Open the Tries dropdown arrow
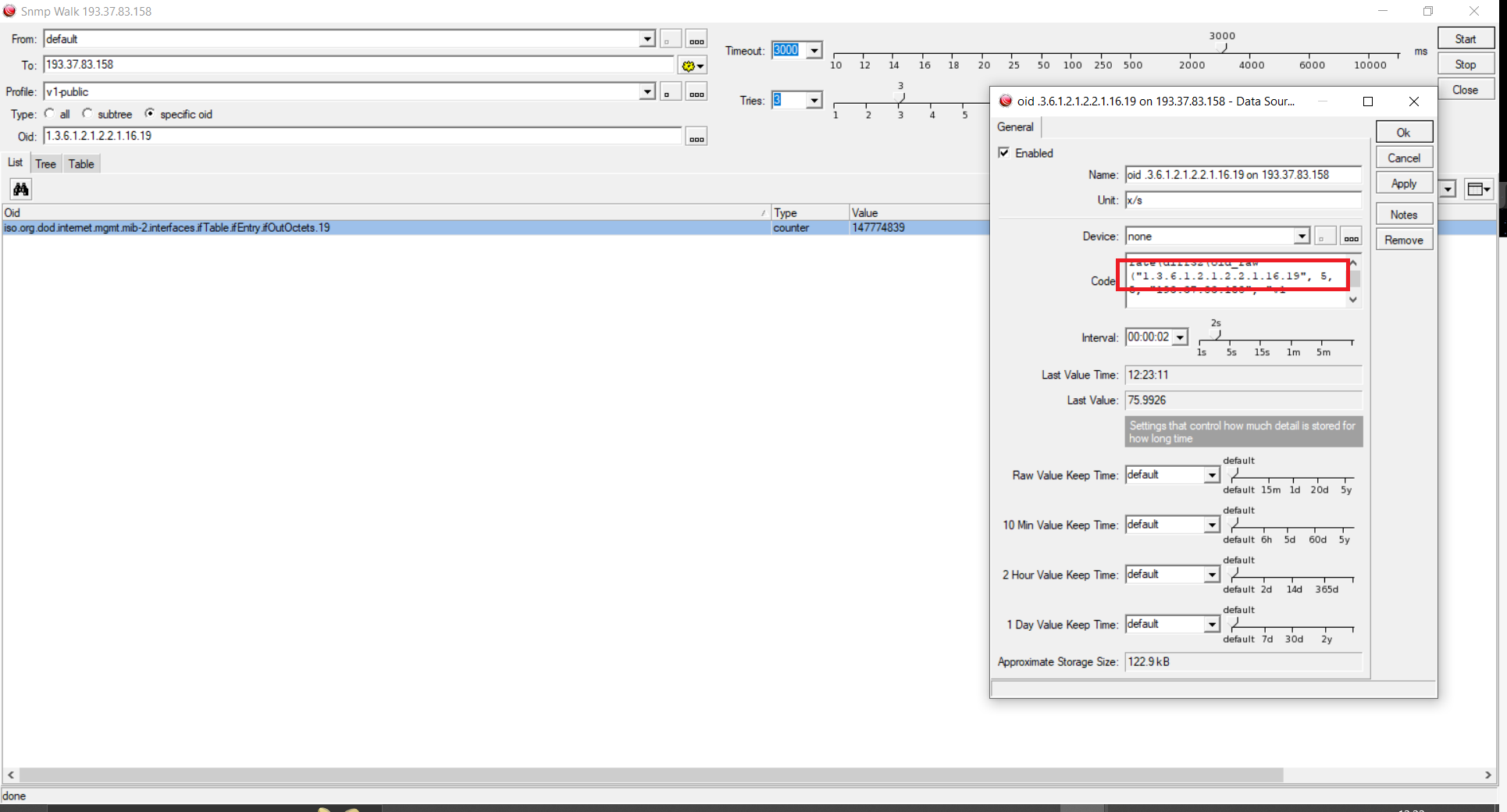Screen dimensions: 1507x812 pos(814,100)
